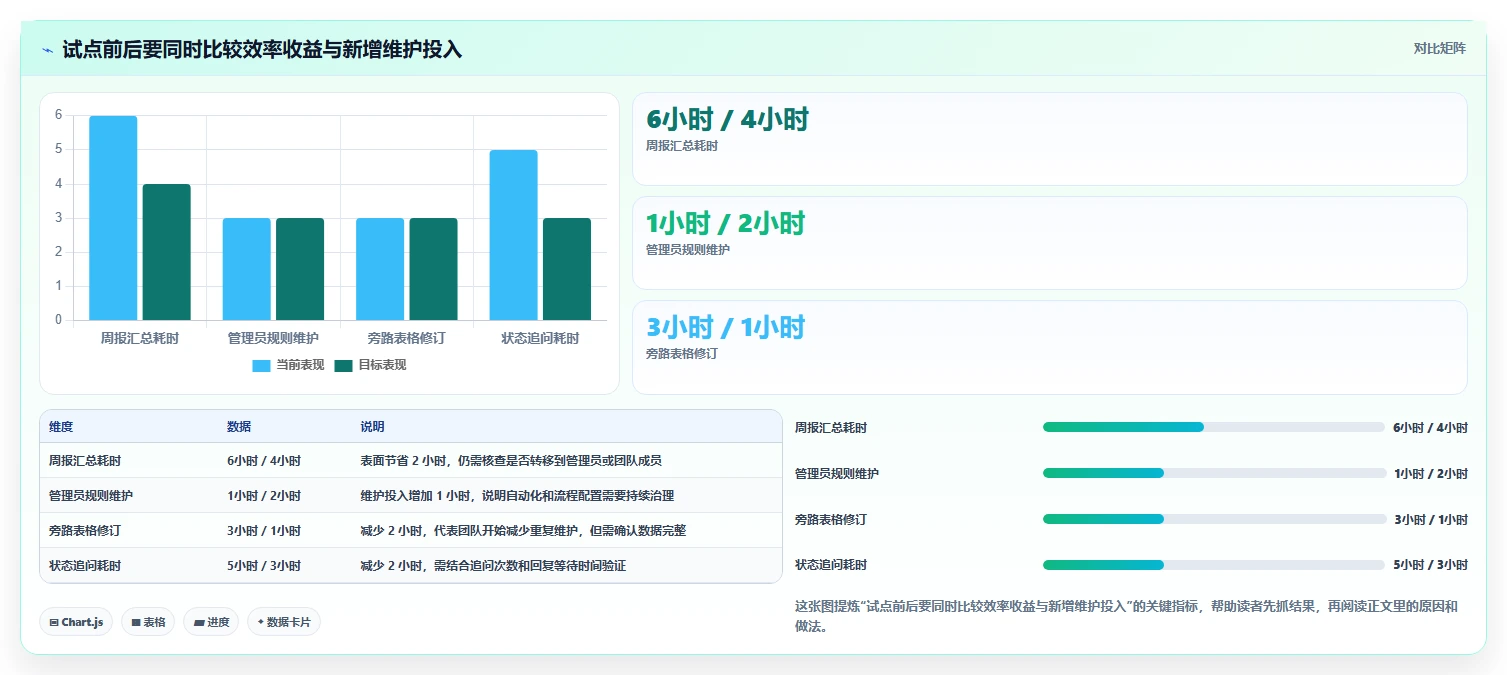
Task: Click the blue 当前表现 bar for 周报汇总耗时
Action: coord(113,218)
